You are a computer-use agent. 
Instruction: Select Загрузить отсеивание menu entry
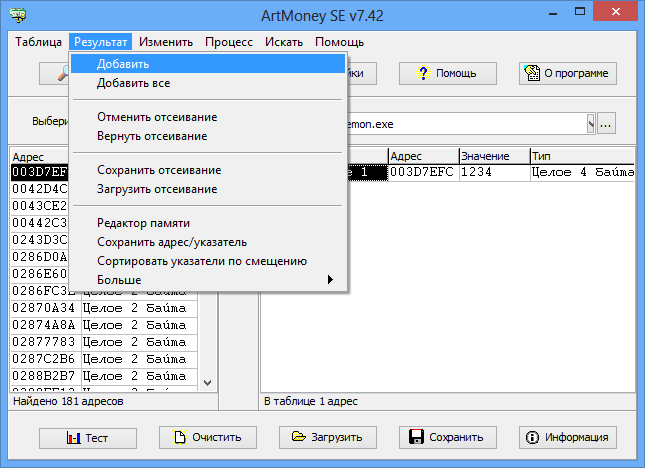[208, 189]
